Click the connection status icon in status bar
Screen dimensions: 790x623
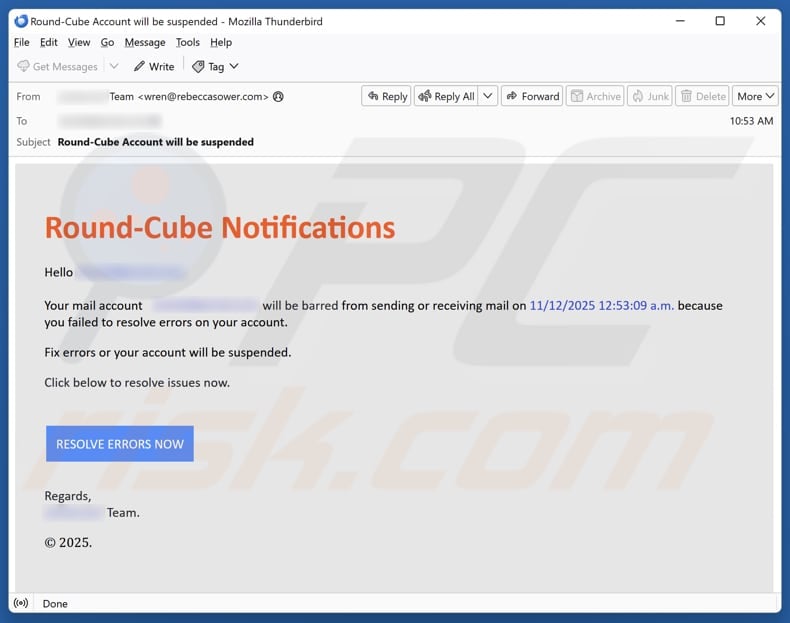pyautogui.click(x=21, y=603)
